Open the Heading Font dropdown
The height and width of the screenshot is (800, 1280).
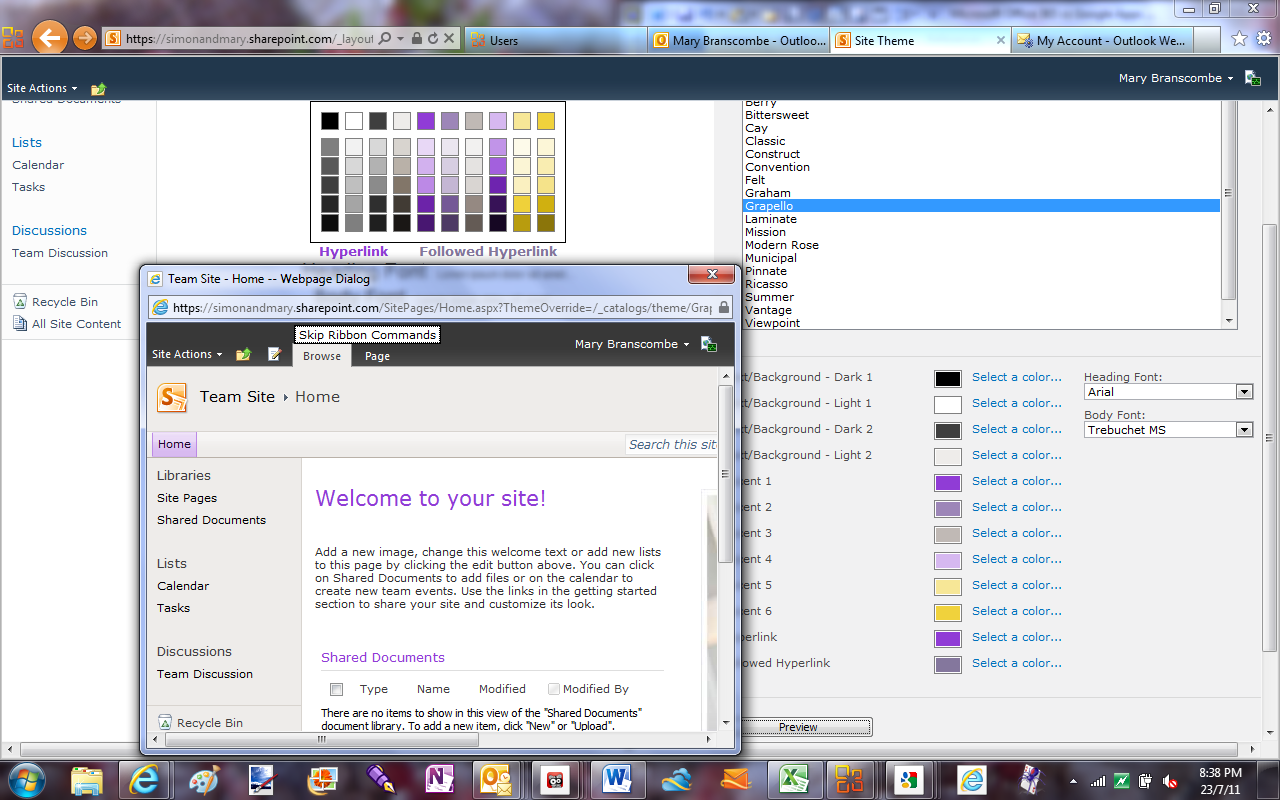coord(1244,392)
